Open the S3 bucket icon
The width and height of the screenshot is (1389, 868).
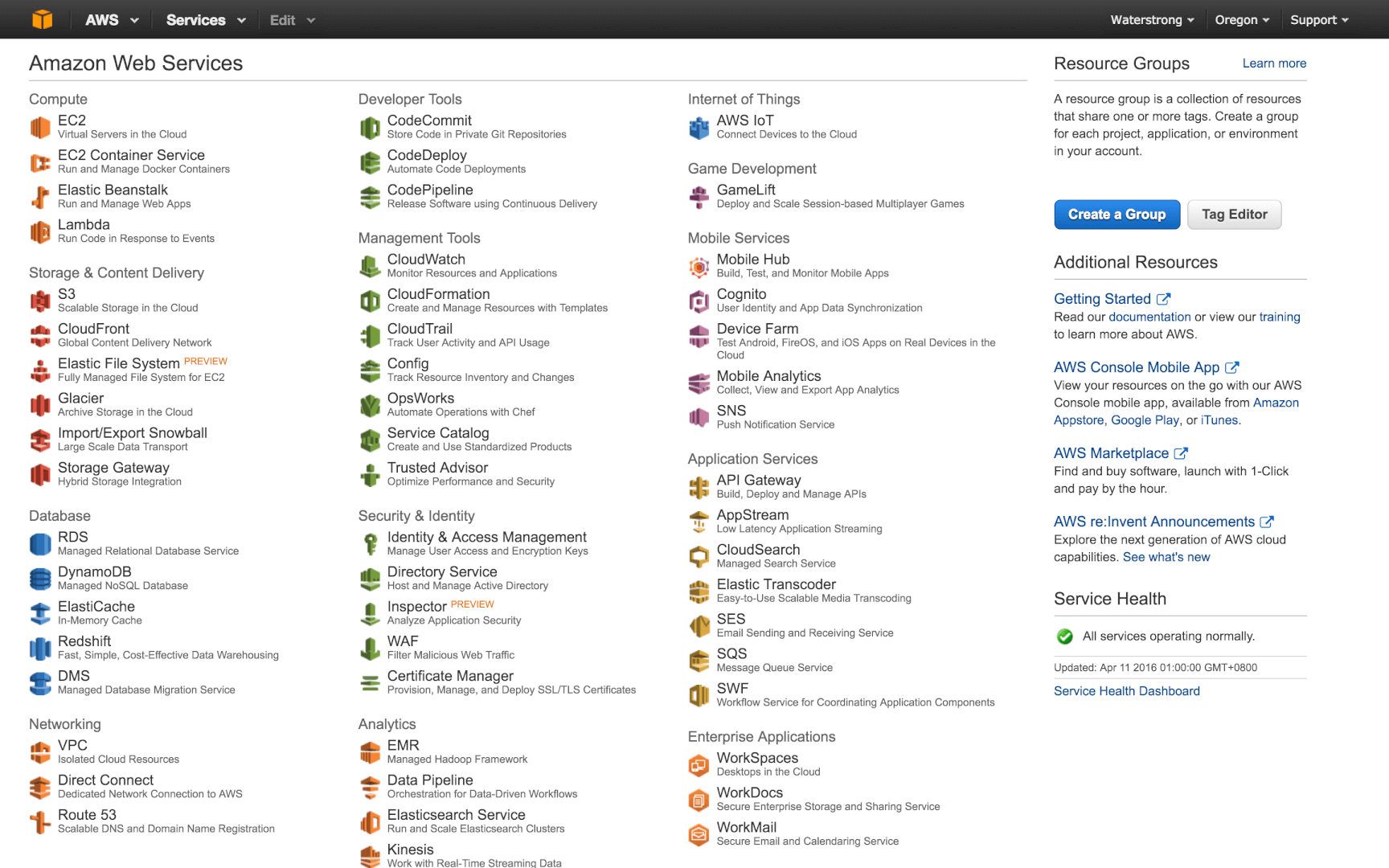pos(40,301)
